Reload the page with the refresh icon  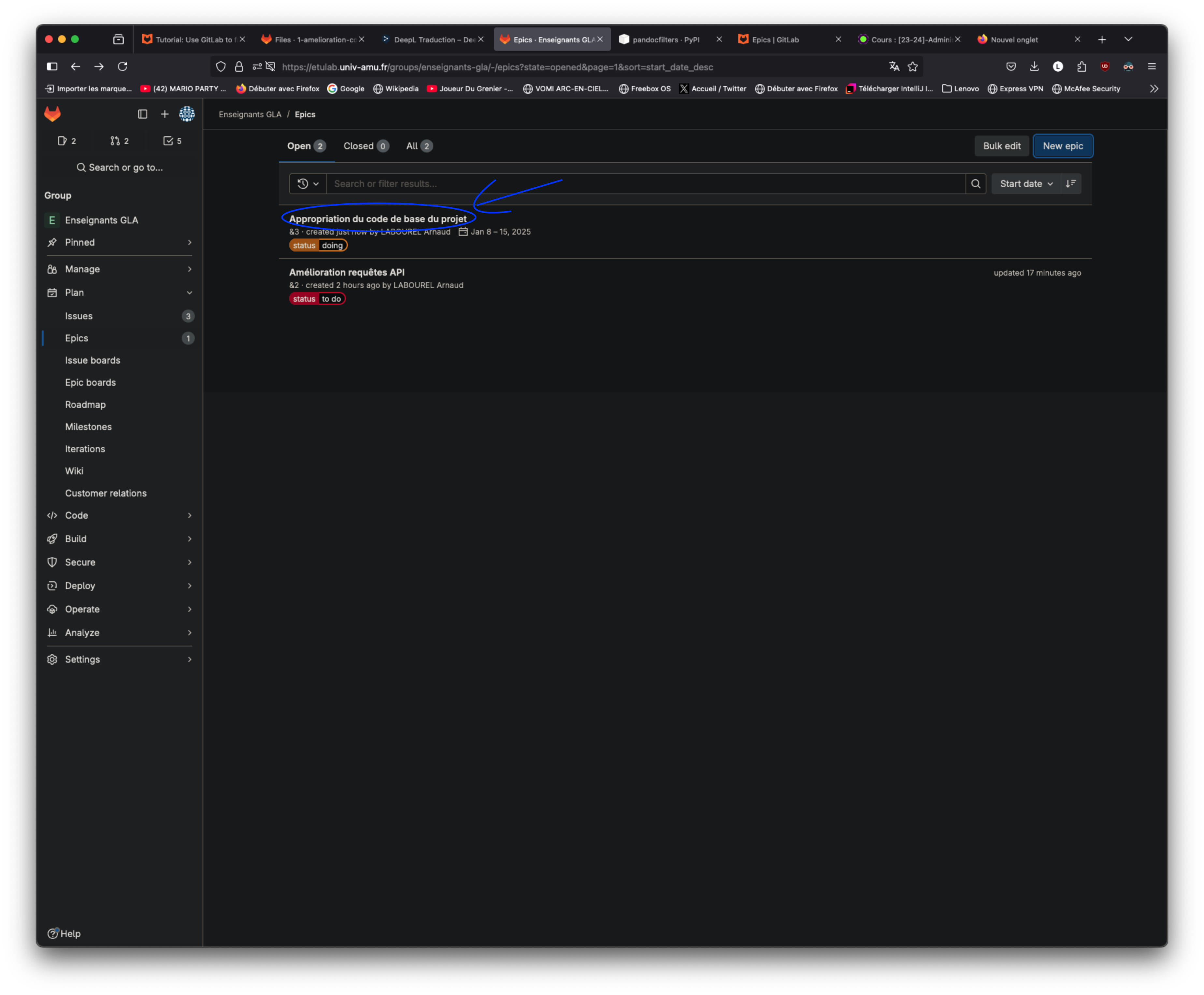(122, 66)
